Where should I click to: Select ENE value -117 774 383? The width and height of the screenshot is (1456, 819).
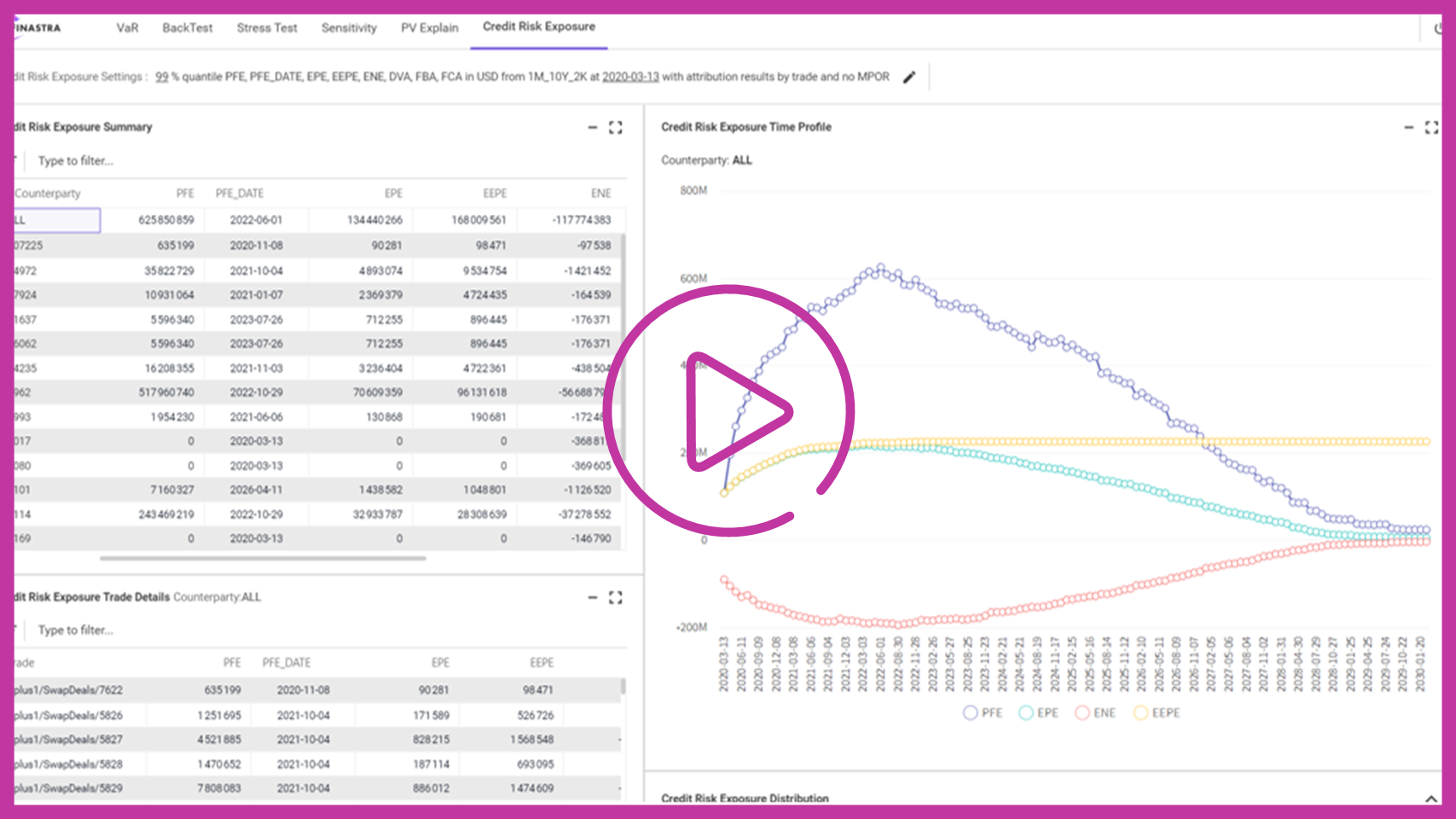coord(582,220)
